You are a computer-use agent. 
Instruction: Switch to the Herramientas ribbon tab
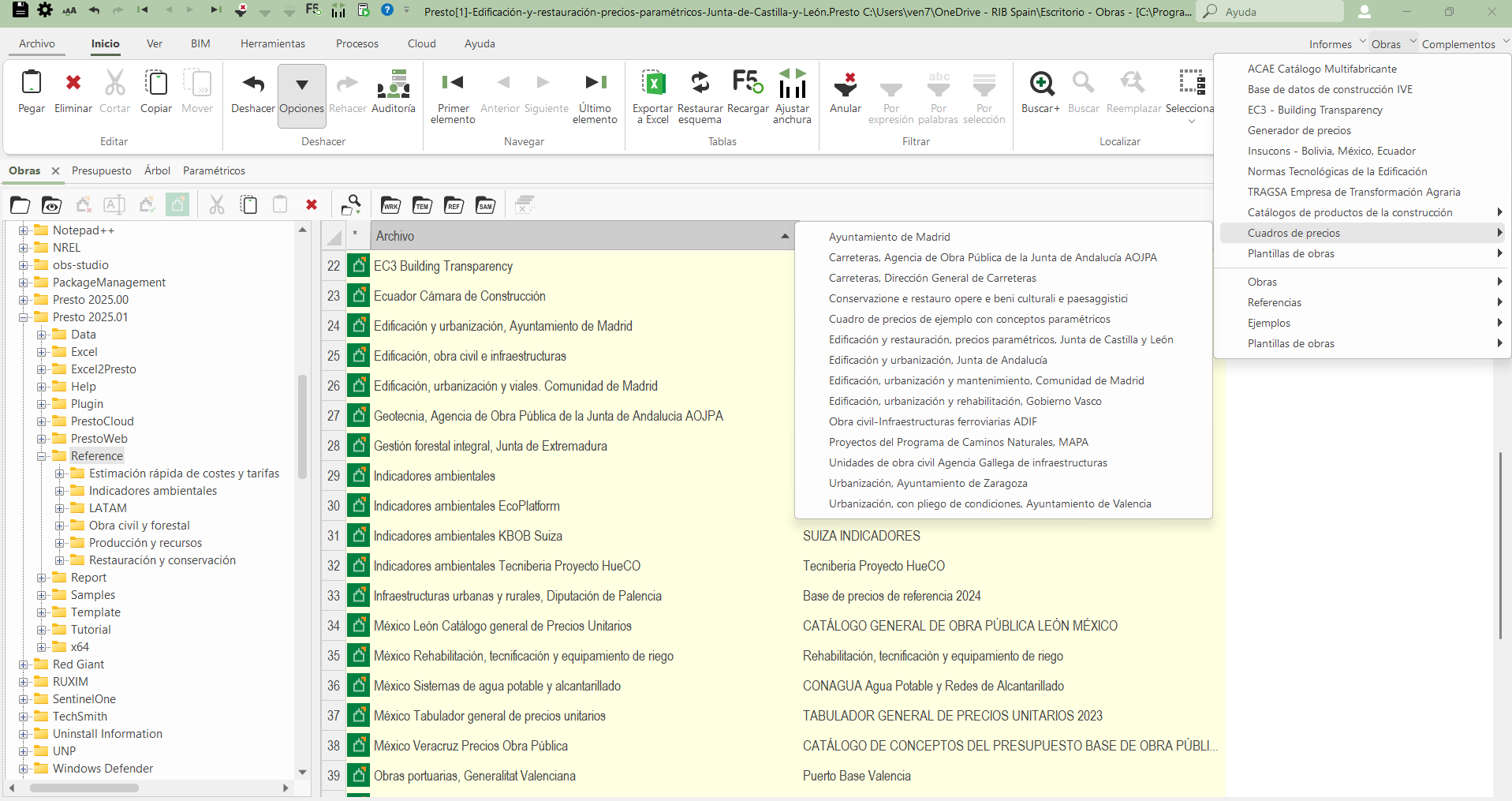tap(272, 43)
